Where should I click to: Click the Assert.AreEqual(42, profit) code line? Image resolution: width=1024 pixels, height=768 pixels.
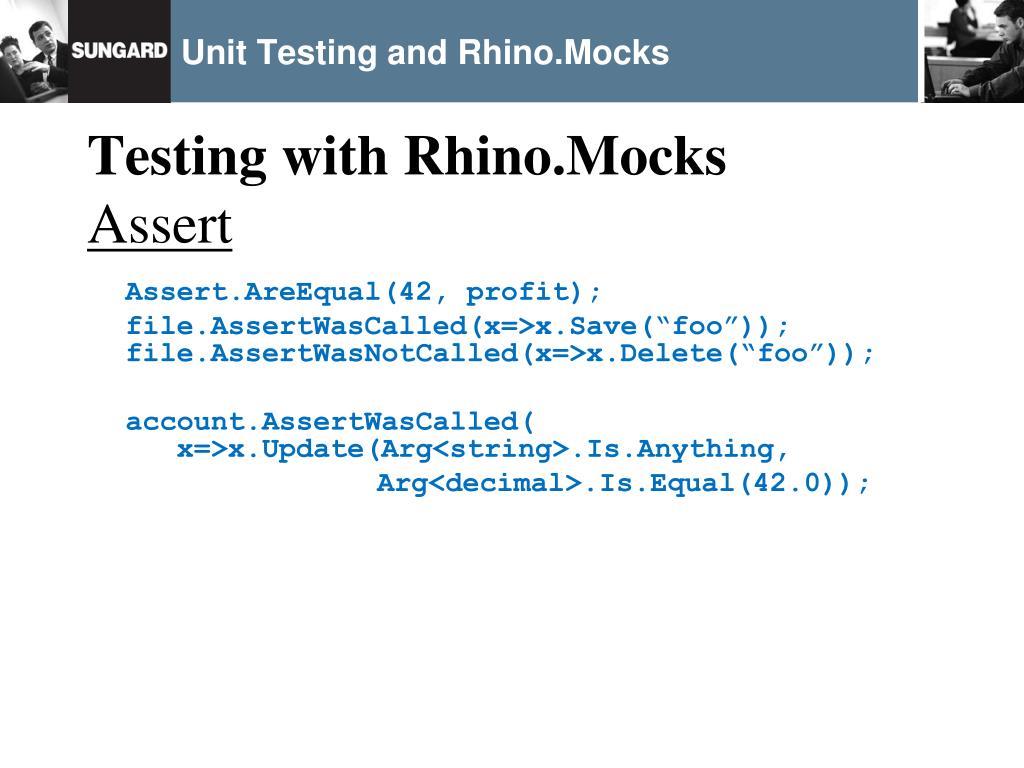362,291
